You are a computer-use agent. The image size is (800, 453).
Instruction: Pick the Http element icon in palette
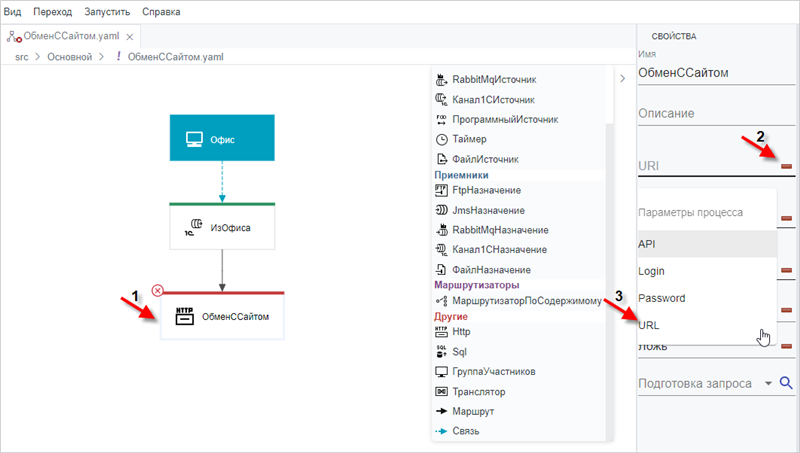pos(441,332)
